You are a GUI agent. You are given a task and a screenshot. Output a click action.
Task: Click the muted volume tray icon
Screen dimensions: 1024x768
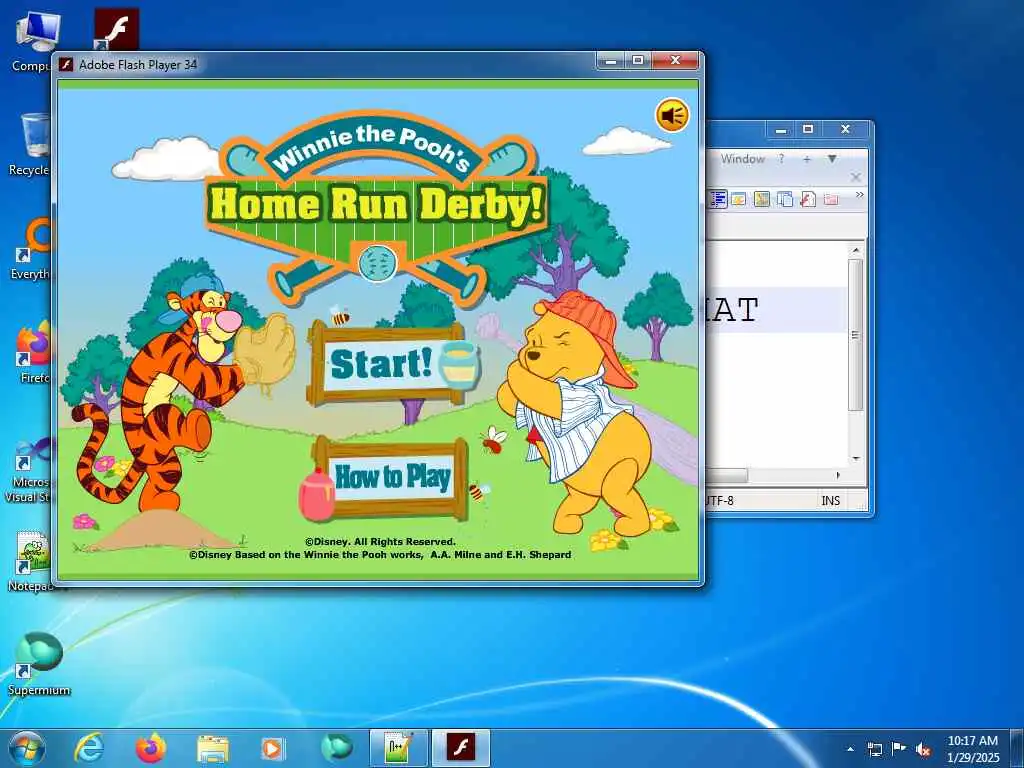coord(923,749)
